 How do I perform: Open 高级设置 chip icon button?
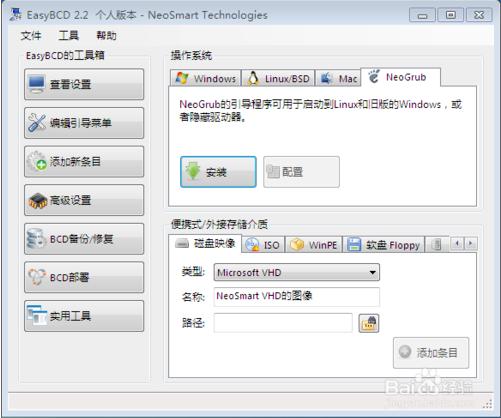pos(84,200)
